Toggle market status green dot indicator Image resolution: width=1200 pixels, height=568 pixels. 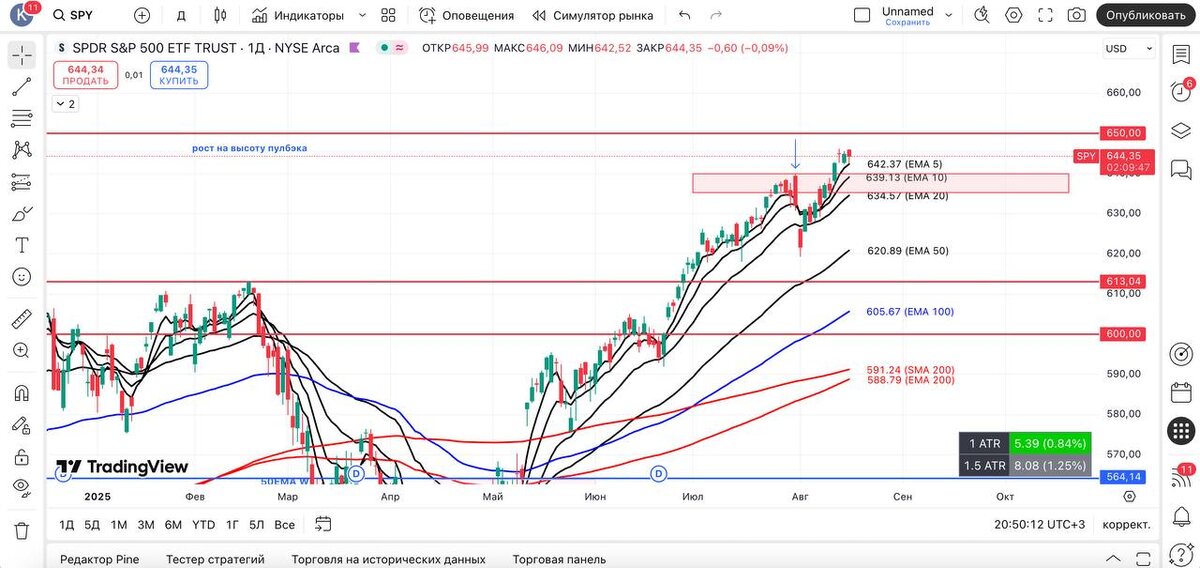click(383, 48)
